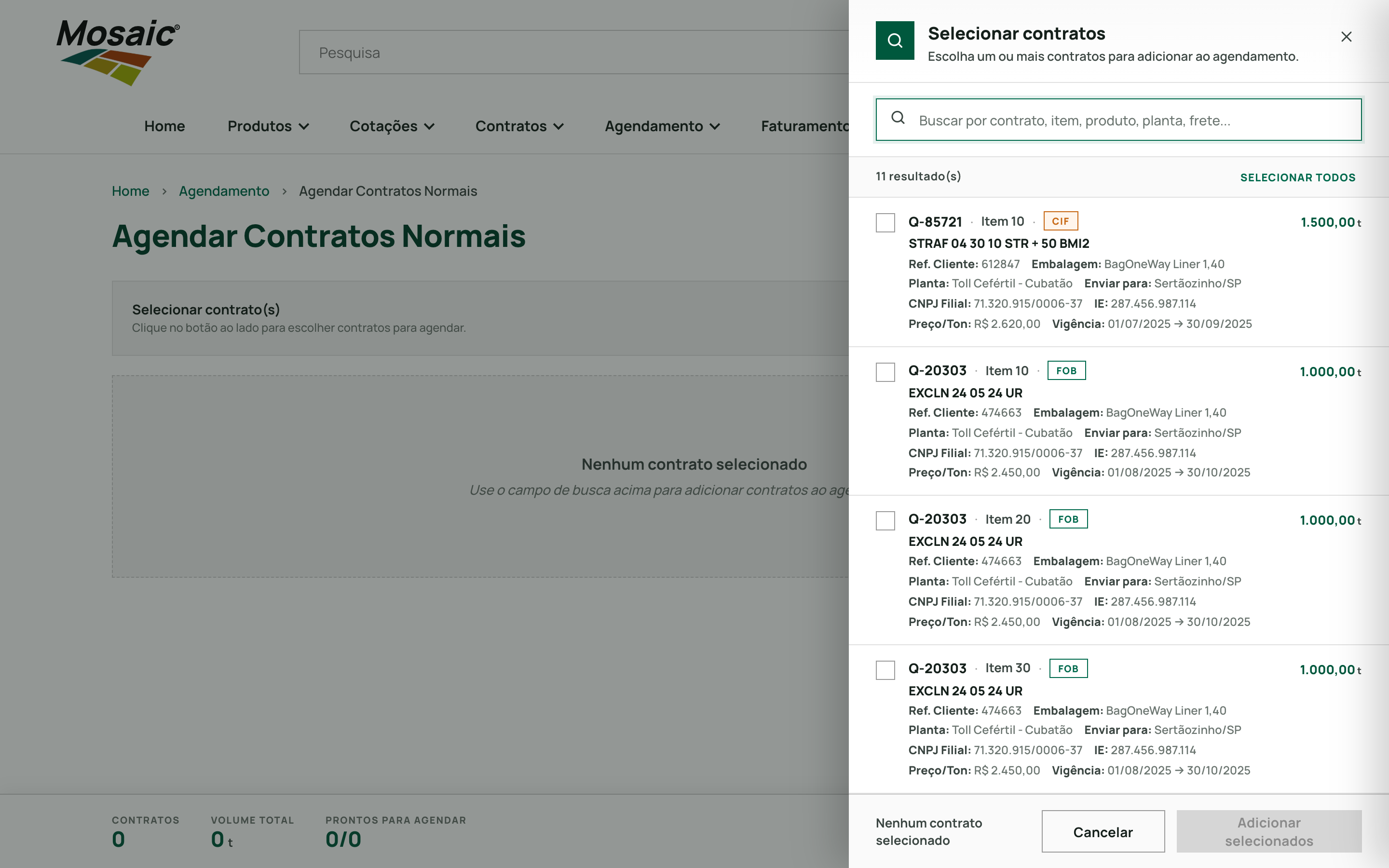Go to Home breadcrumb link

[x=130, y=191]
